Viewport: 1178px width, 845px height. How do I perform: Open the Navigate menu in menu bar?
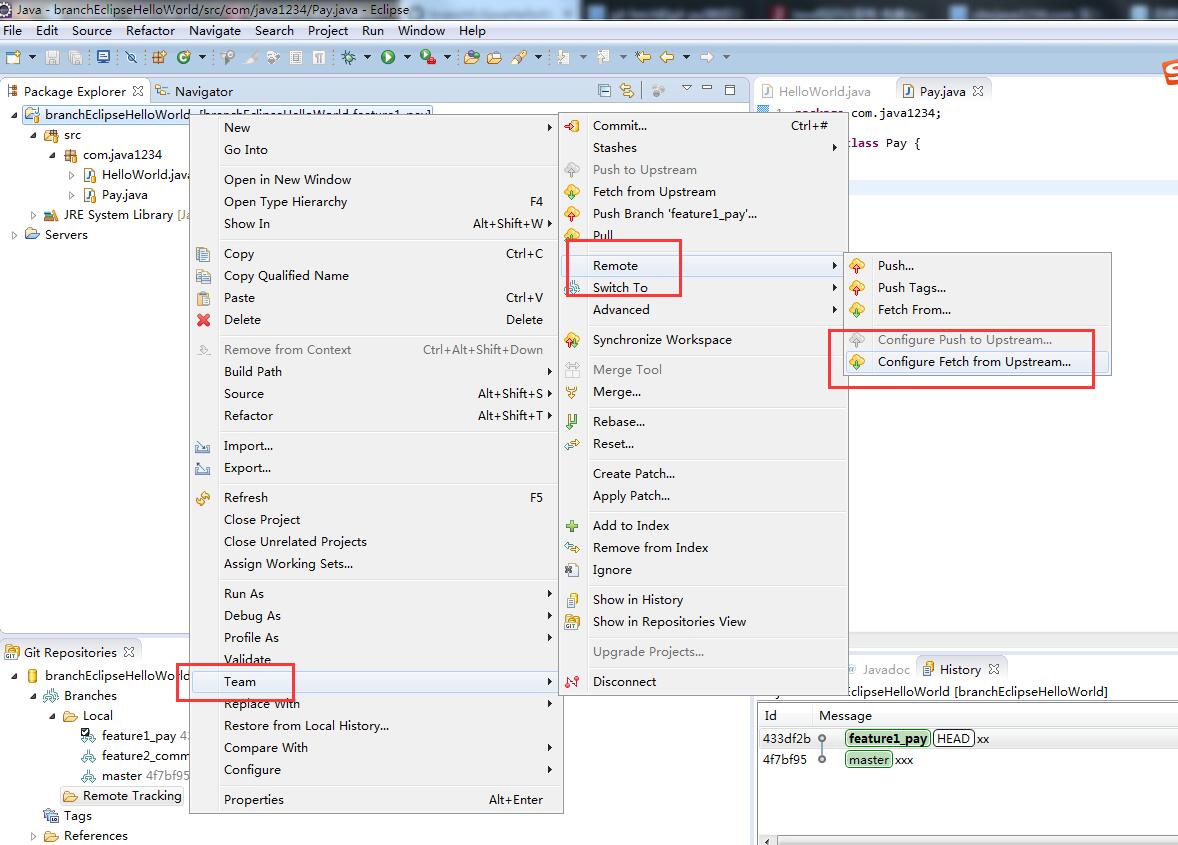point(215,31)
